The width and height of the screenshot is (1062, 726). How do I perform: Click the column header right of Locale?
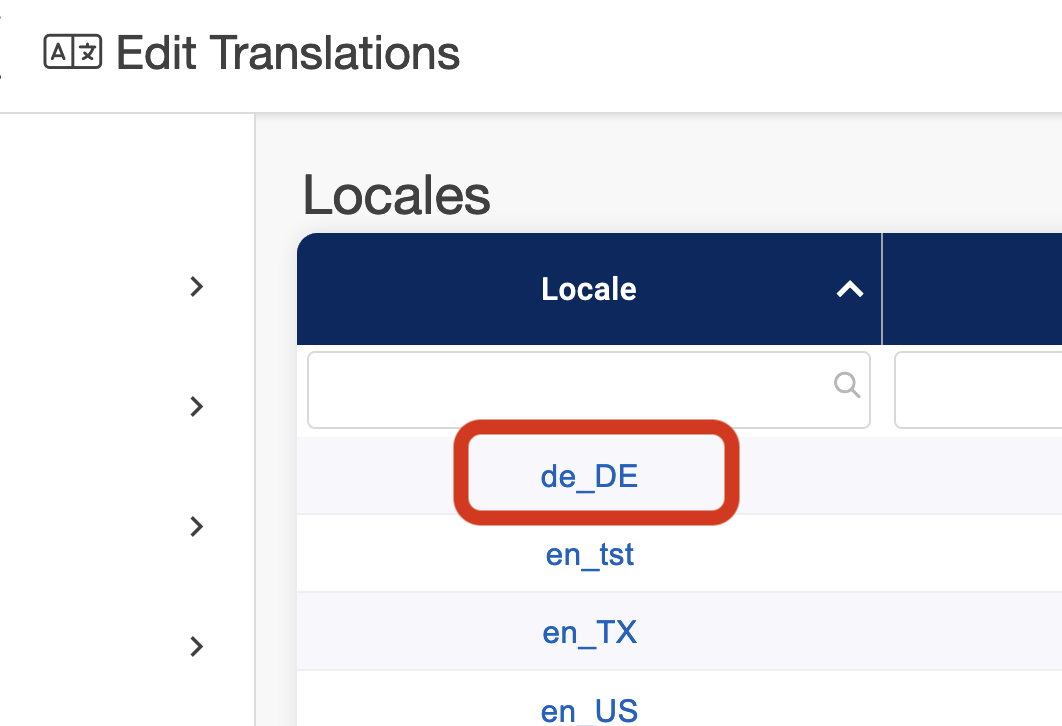coord(972,290)
